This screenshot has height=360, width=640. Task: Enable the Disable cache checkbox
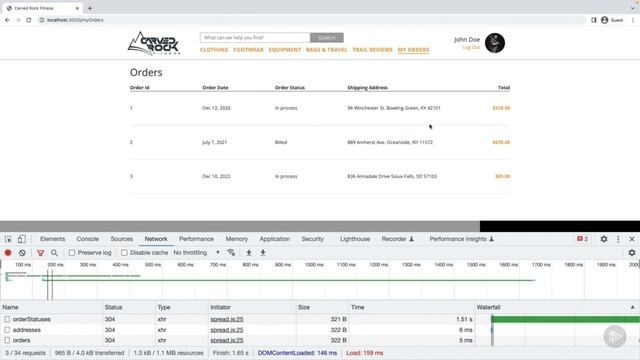coord(124,253)
